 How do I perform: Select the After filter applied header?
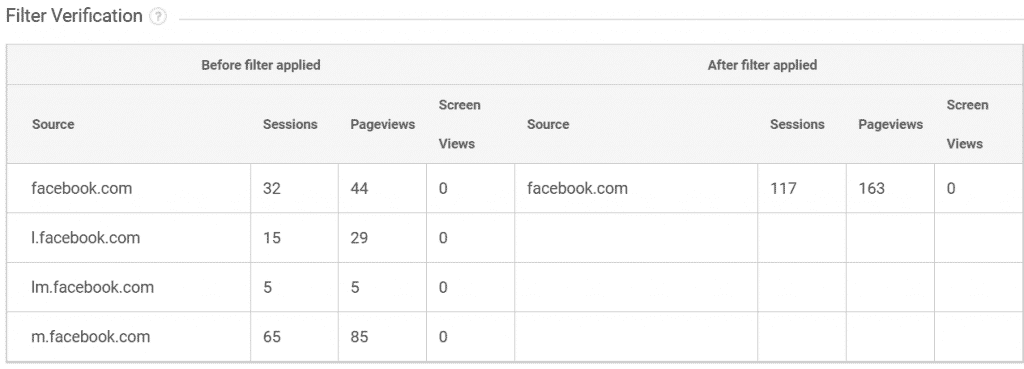click(x=762, y=65)
